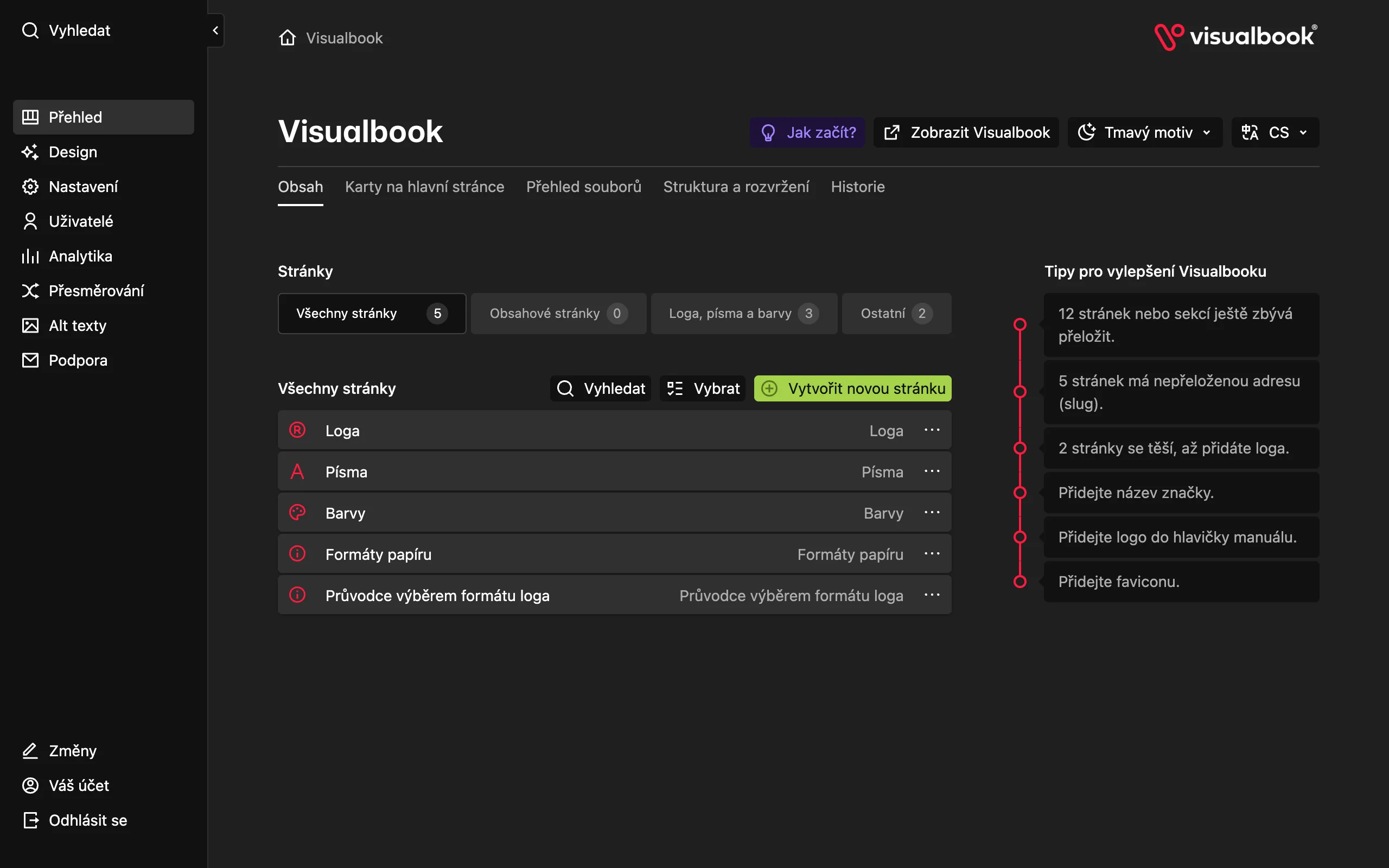Open the three-dot menu for Loga row

[932, 430]
